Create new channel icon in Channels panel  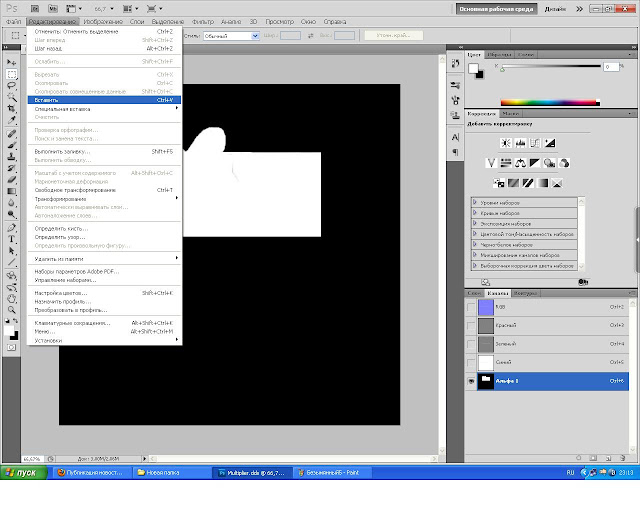tap(608, 459)
